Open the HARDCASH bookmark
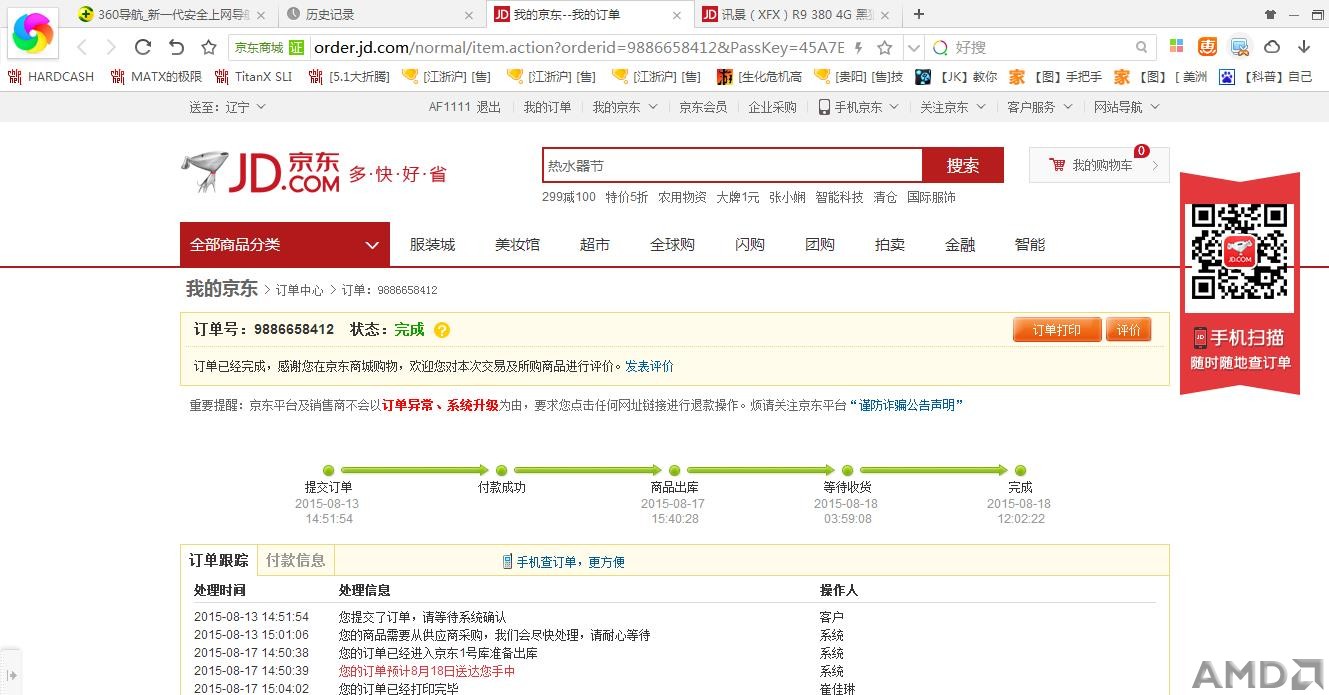 click(x=50, y=76)
